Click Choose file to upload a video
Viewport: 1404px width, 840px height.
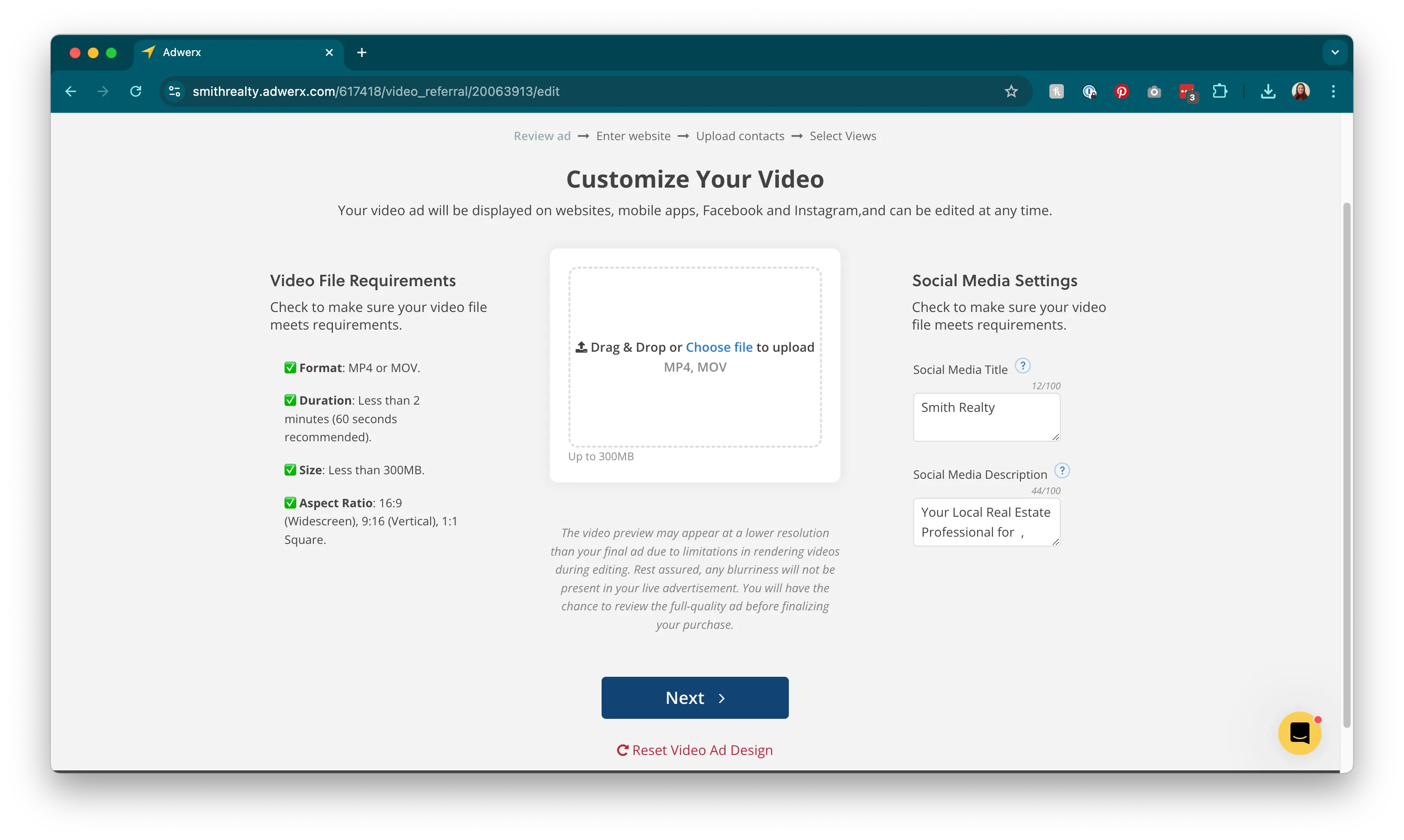719,347
